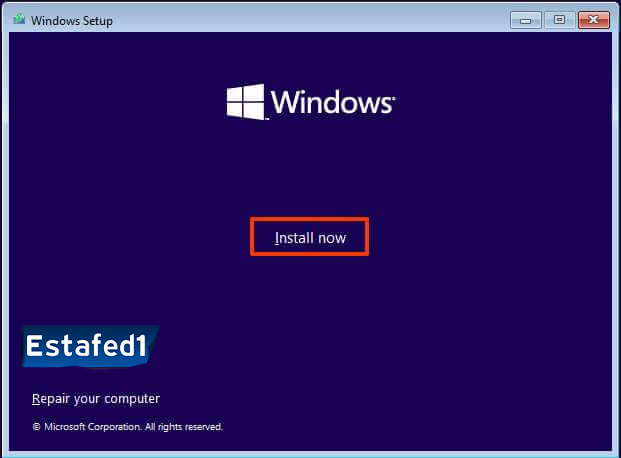Image resolution: width=621 pixels, height=458 pixels.
Task: Click the registered trademark mark after Windows
Action: [393, 97]
